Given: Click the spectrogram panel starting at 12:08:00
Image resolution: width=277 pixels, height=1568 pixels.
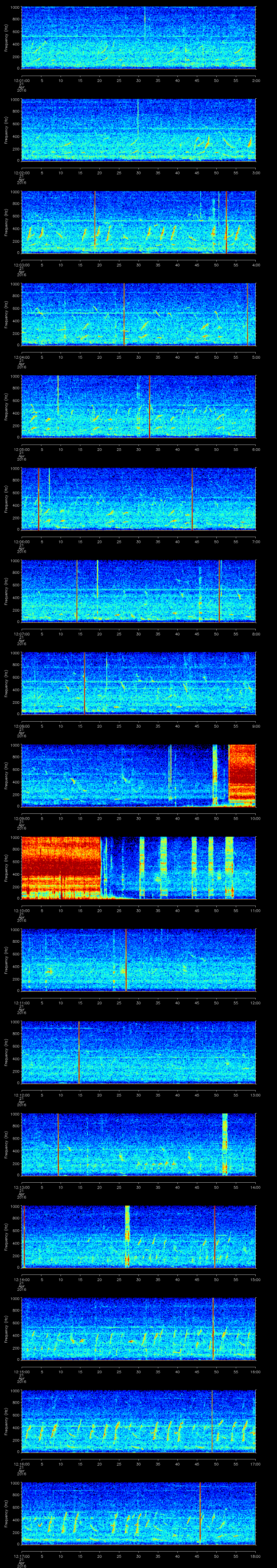Looking at the screenshot, I should tap(138, 683).
